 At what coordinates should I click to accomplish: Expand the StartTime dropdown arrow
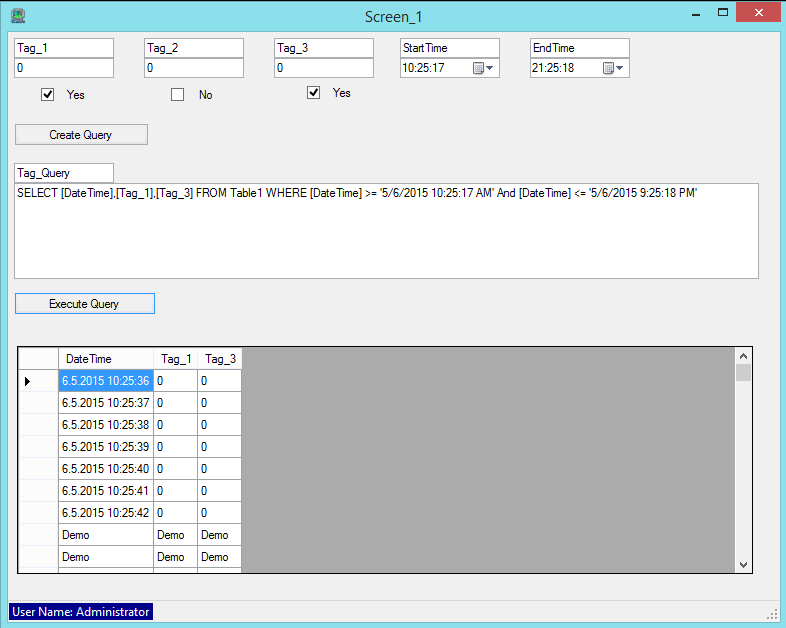coord(491,68)
